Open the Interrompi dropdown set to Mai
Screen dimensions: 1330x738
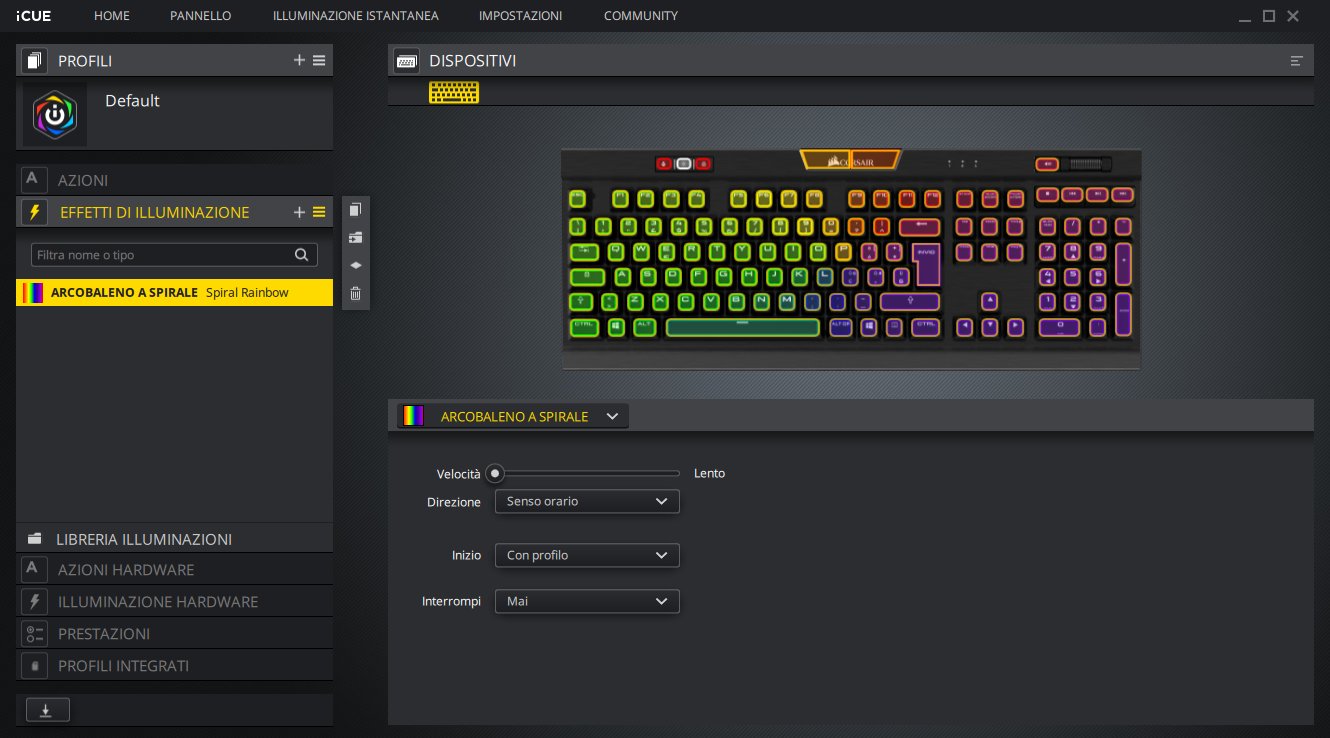[587, 601]
